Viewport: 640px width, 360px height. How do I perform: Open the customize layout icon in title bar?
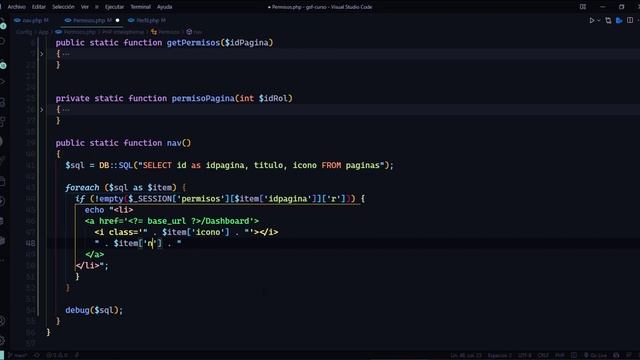(x=583, y=7)
